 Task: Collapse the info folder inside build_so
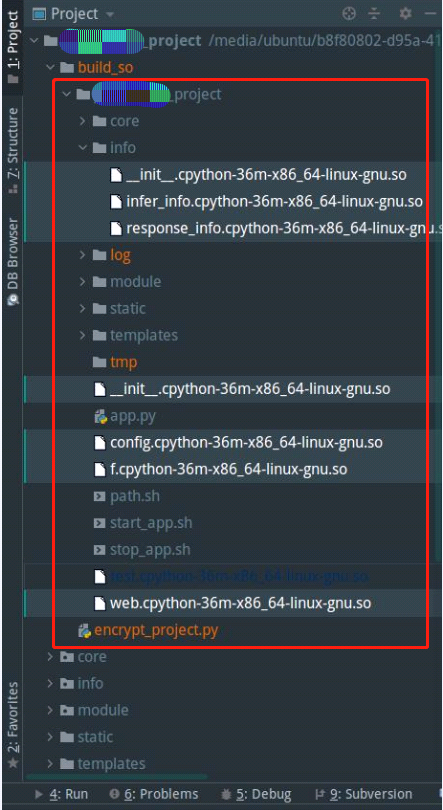82,148
